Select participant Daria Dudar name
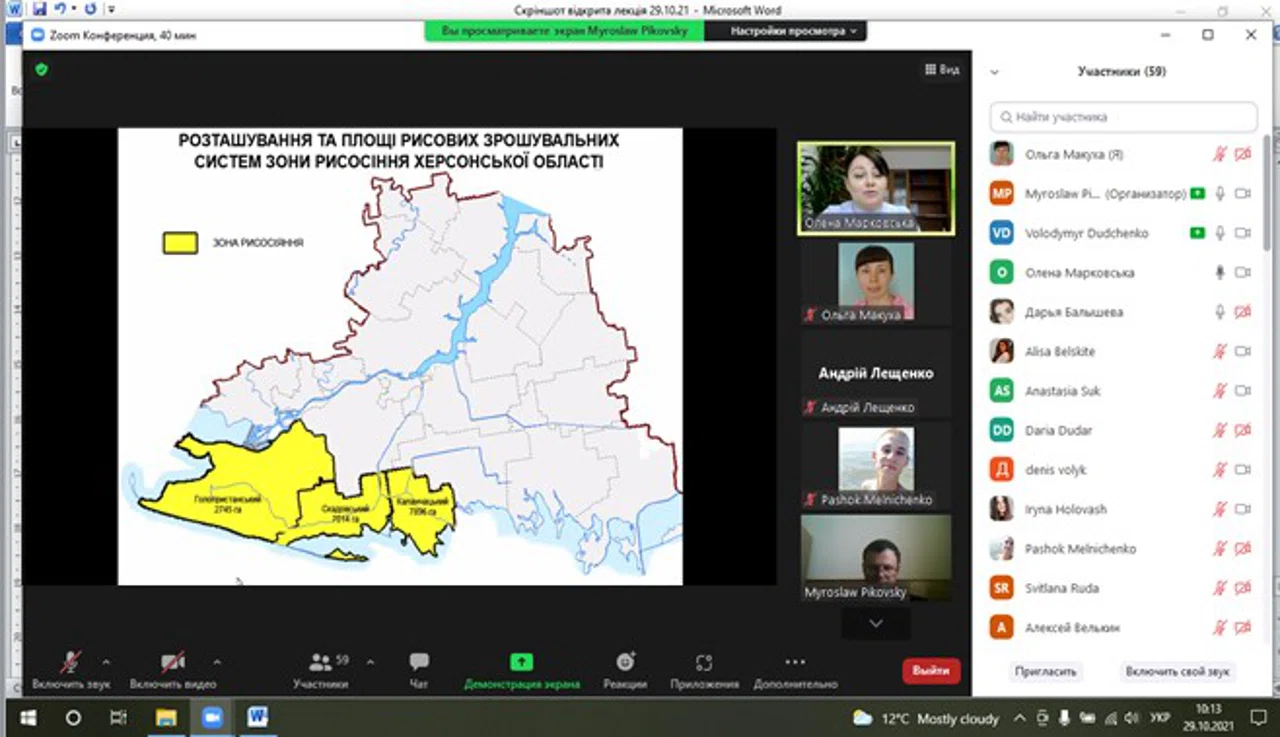Image resolution: width=1280 pixels, height=737 pixels. (x=1058, y=431)
